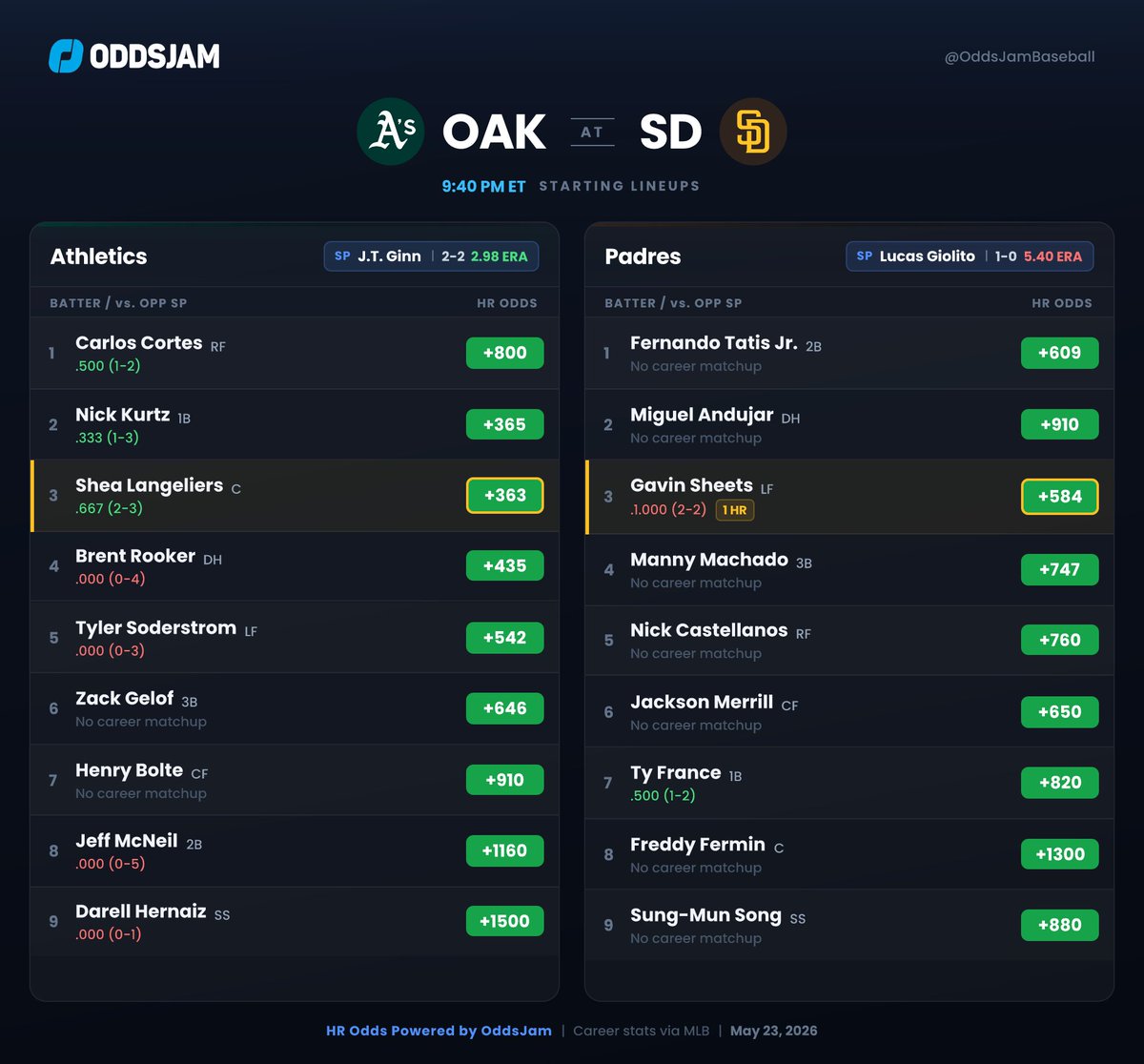Click Gavin Sheets player name
The width and height of the screenshot is (1144, 1064).
692,486
